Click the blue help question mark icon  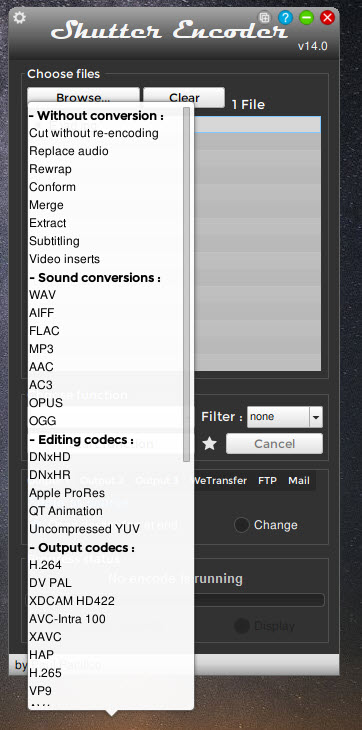pos(285,18)
